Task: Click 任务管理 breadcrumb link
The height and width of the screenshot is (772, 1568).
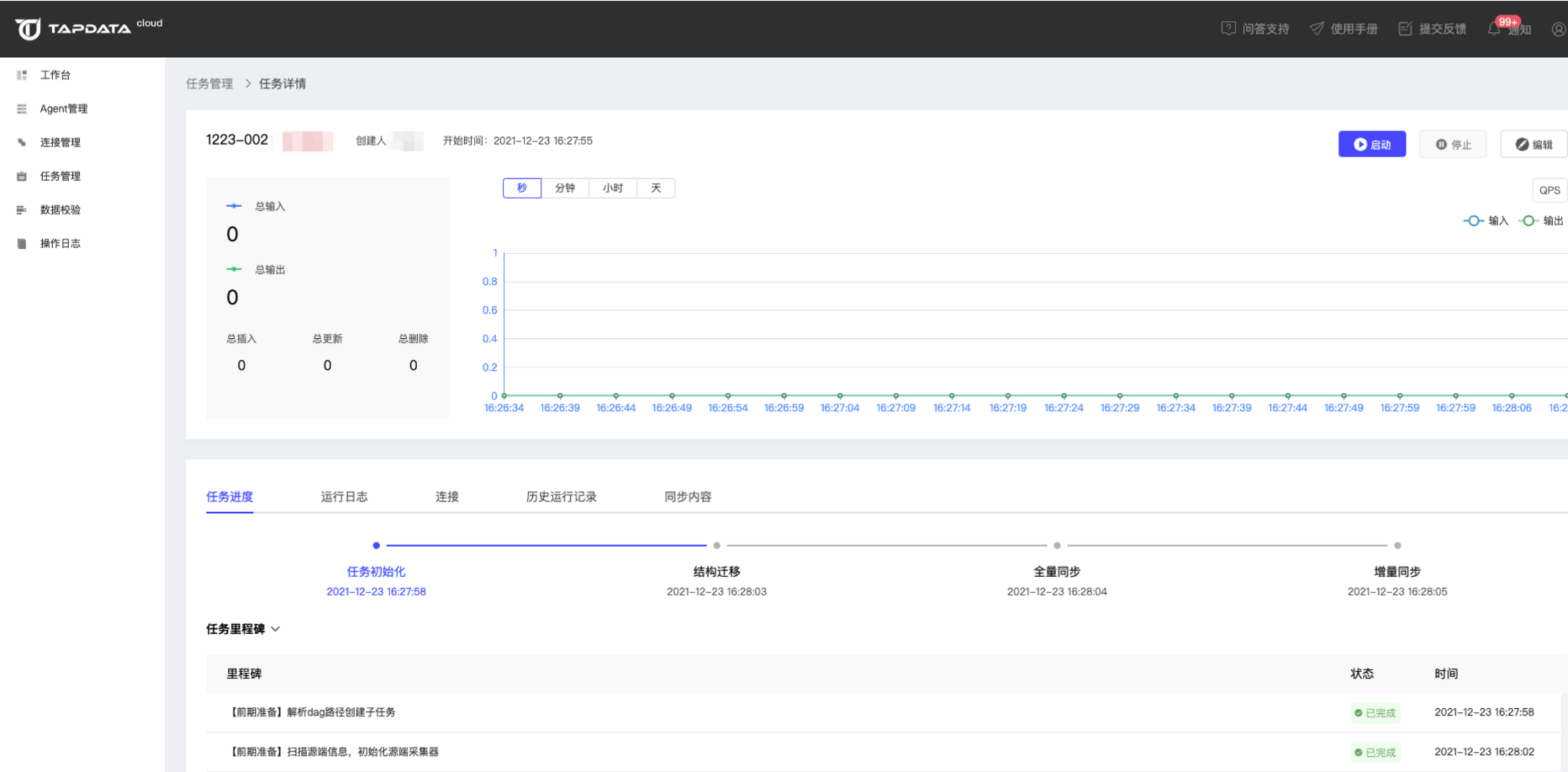Action: tap(209, 84)
